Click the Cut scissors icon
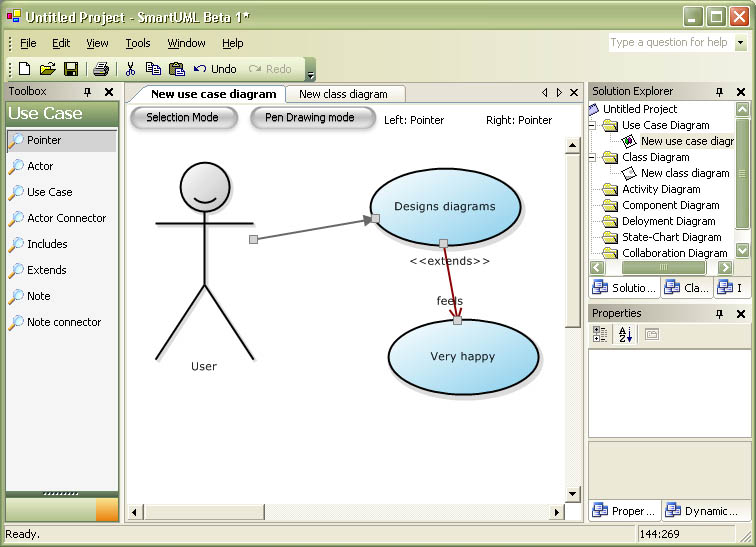 click(130, 69)
